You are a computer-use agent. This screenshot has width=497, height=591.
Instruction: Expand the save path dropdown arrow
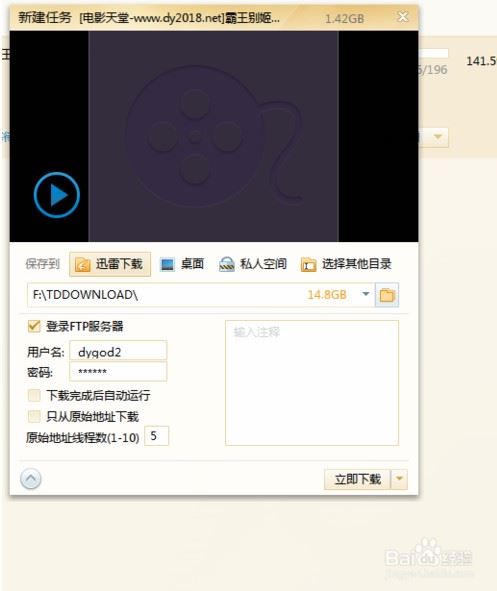[x=365, y=294]
